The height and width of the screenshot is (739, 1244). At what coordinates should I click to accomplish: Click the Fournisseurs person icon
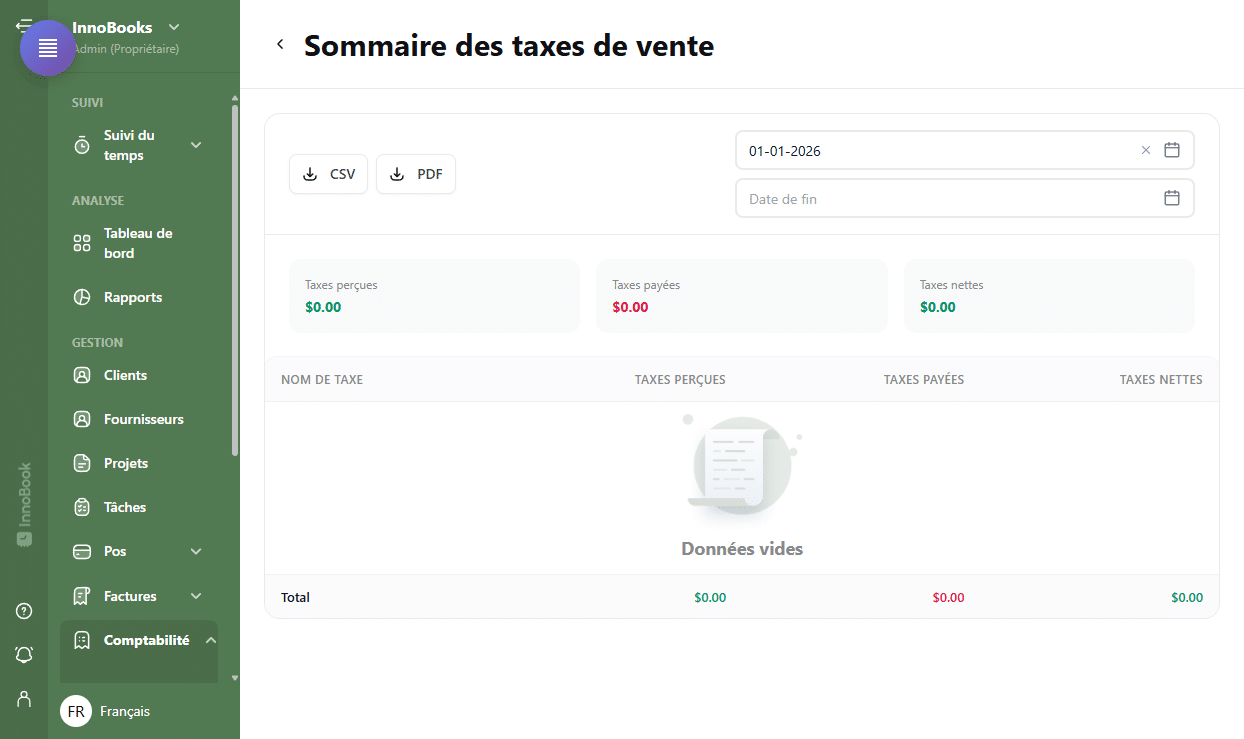[82, 419]
